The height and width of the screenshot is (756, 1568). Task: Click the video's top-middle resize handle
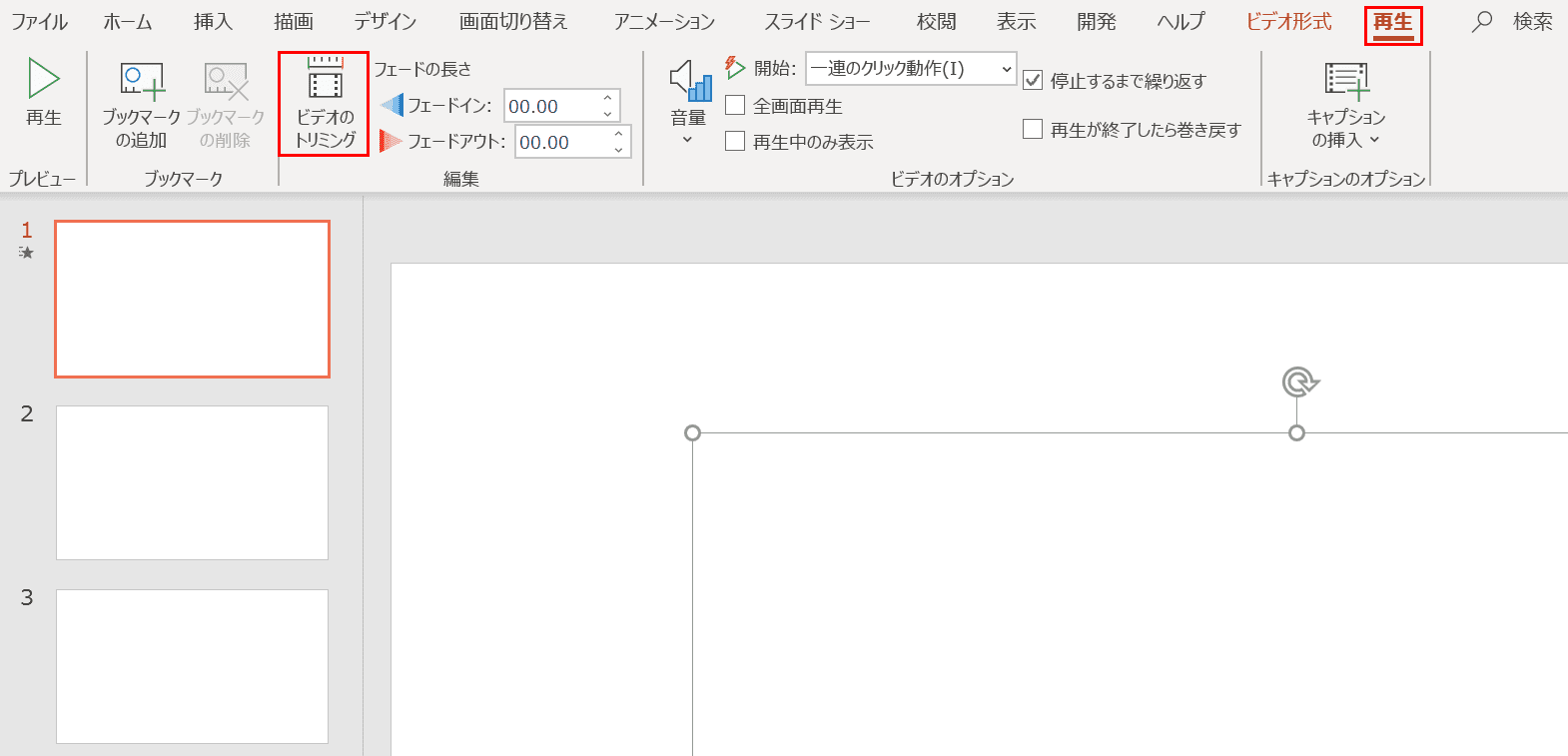[x=1296, y=432]
